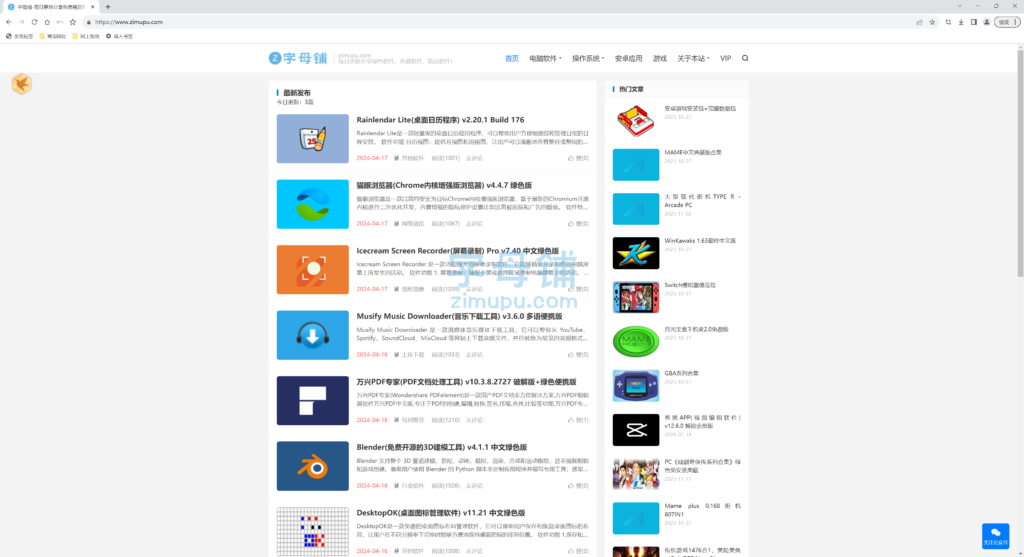Open the Wondershare PDF dark blue thumbnail

[312, 400]
